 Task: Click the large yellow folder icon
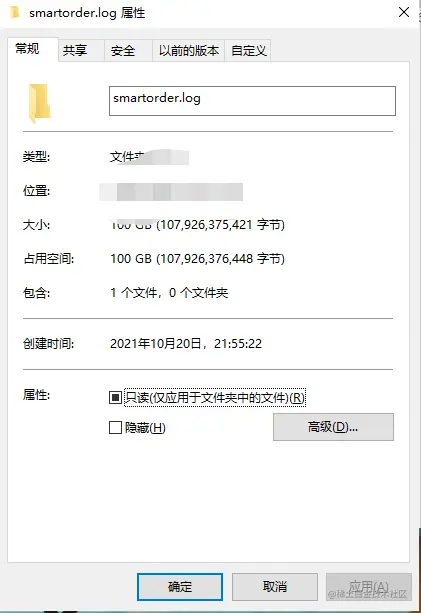click(39, 103)
